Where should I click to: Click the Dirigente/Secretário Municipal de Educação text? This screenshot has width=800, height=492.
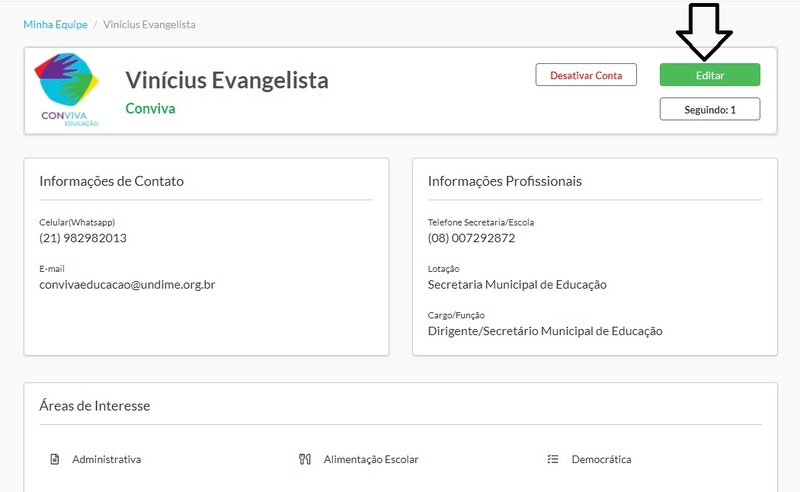[545, 331]
